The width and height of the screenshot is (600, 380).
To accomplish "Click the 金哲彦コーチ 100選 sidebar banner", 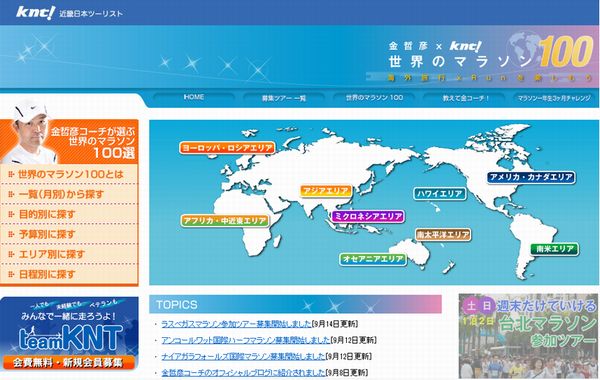I will point(69,133).
